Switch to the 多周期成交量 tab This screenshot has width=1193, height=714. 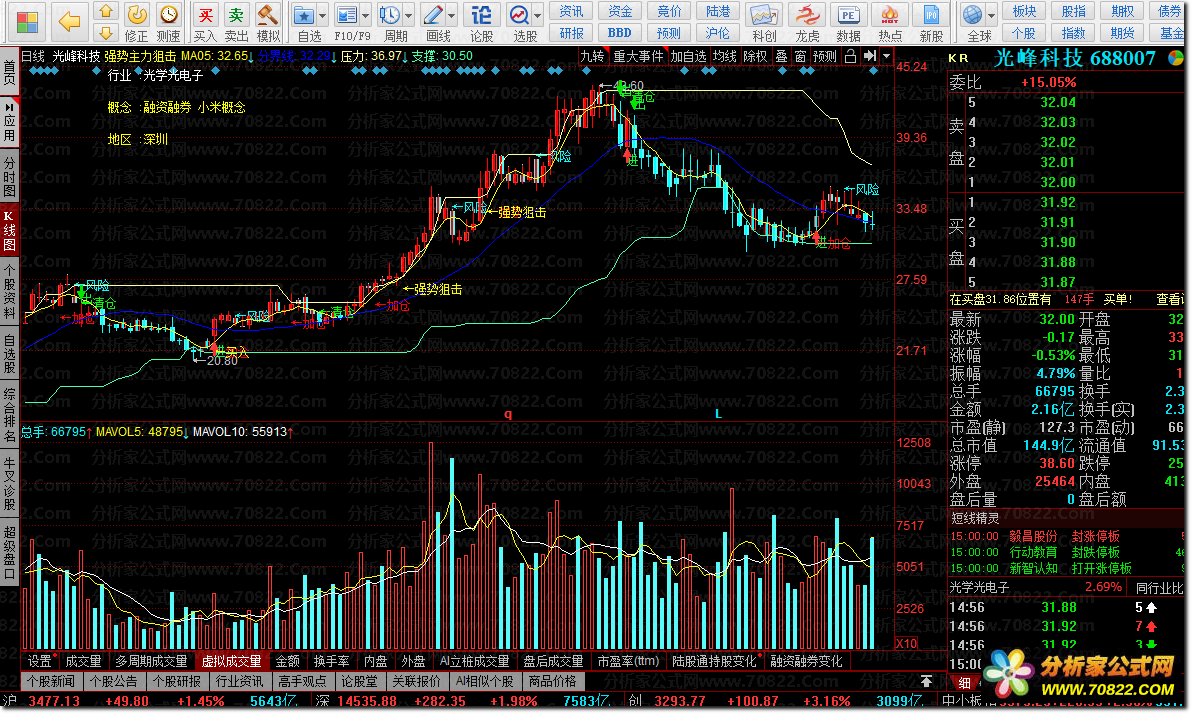pos(151,661)
